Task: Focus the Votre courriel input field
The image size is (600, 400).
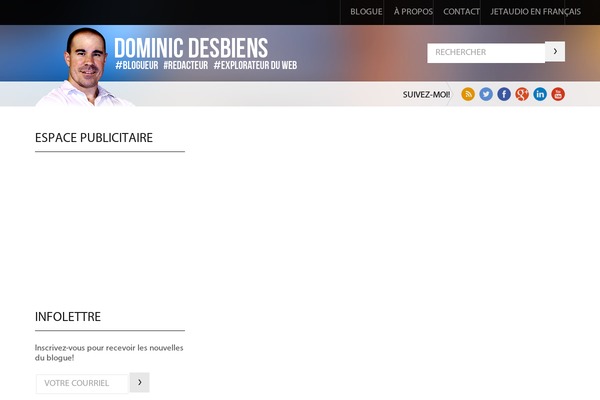Action: click(x=82, y=383)
